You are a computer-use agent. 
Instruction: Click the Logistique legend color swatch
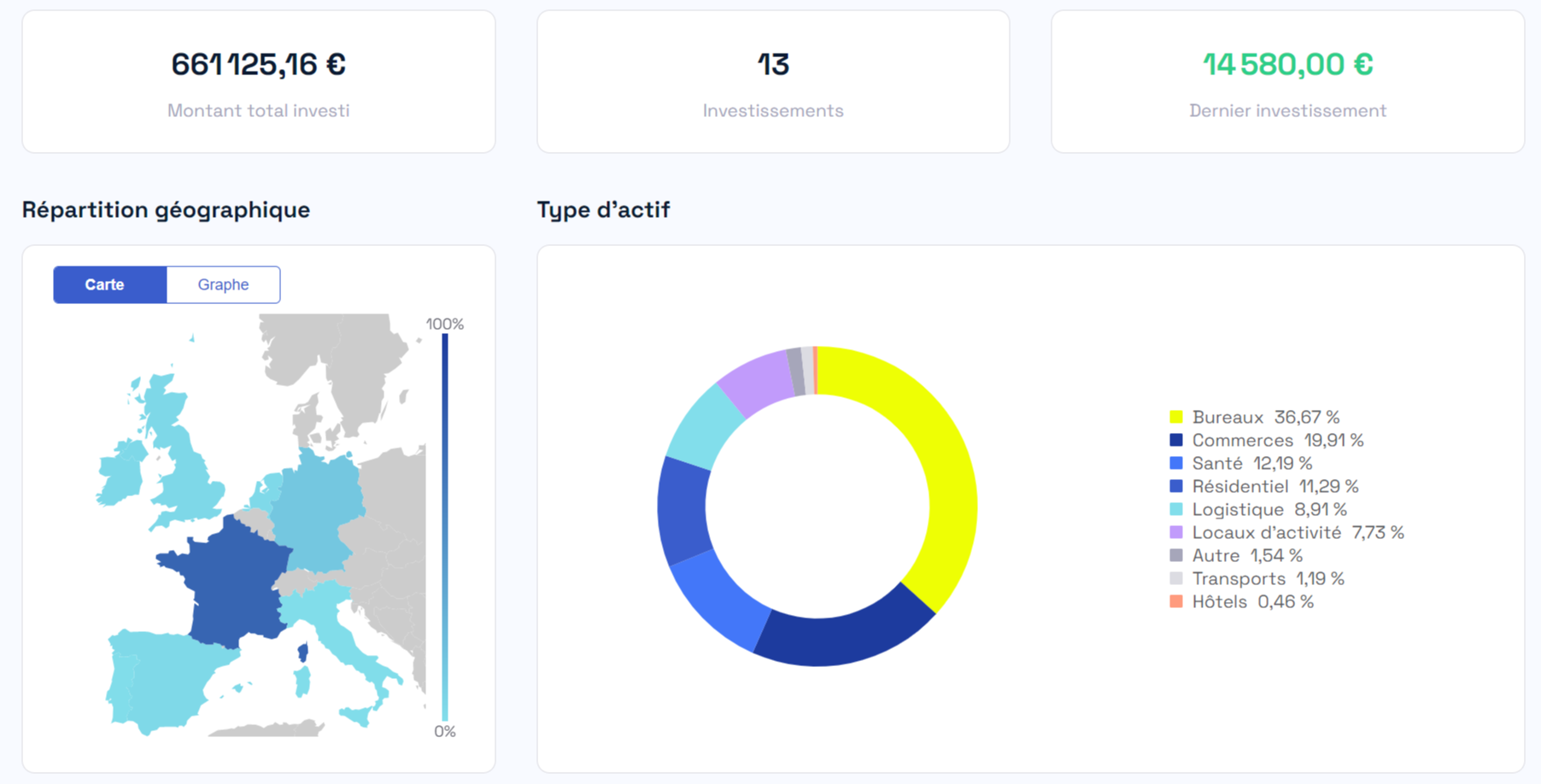pyautogui.click(x=1176, y=509)
